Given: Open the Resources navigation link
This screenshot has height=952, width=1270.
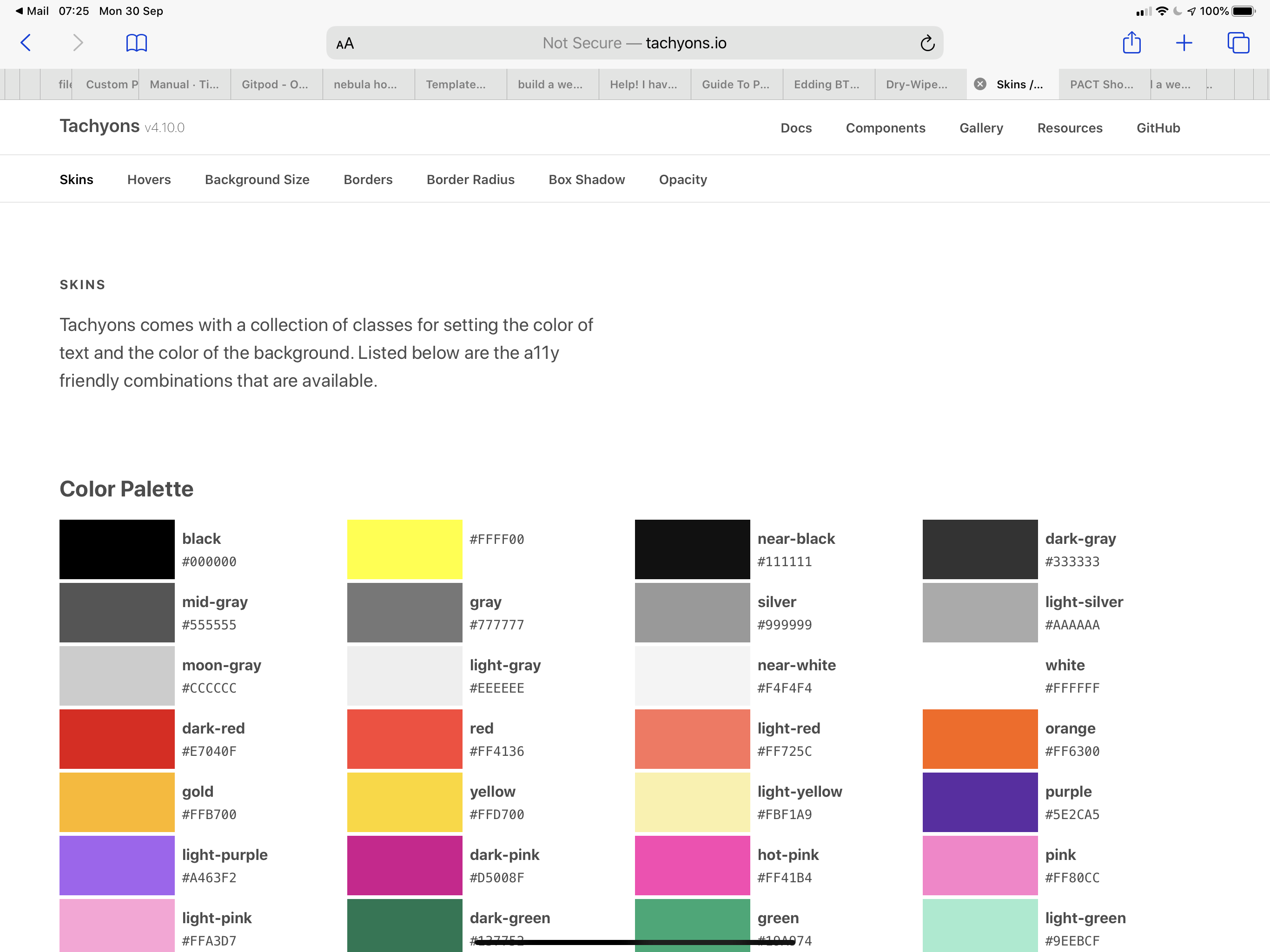Looking at the screenshot, I should (1070, 128).
